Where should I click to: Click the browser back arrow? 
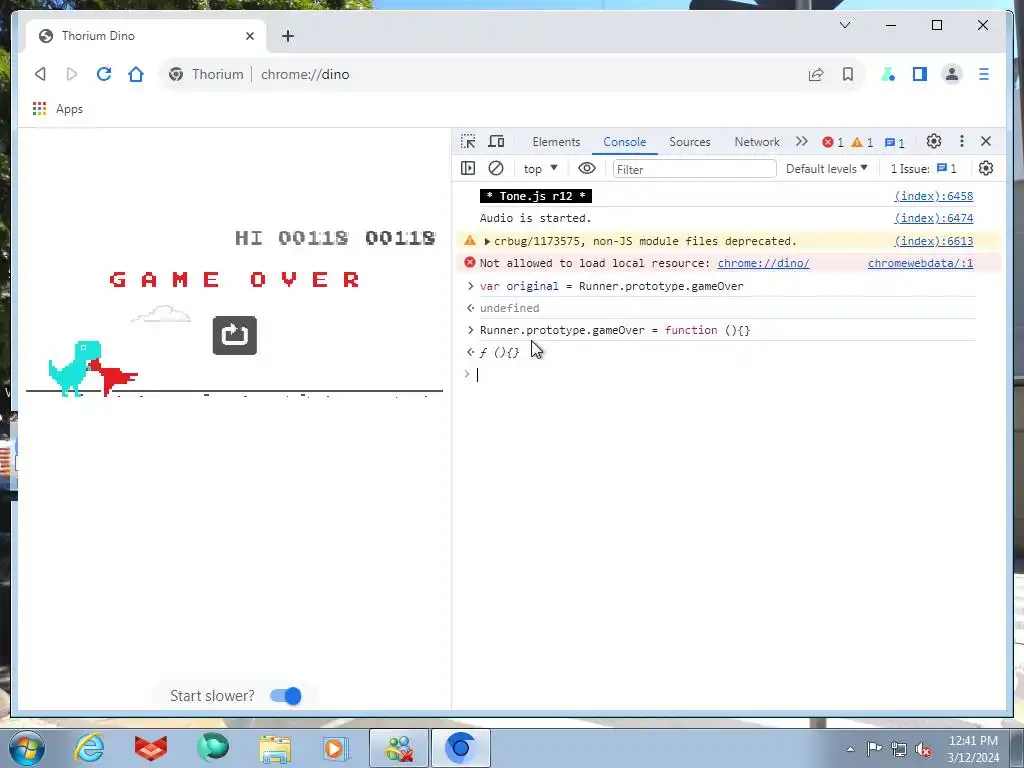tap(40, 74)
